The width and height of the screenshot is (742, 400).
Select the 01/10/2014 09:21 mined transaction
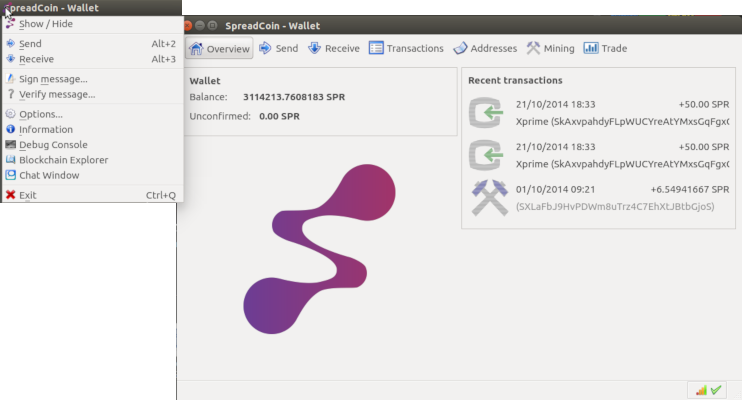599,198
